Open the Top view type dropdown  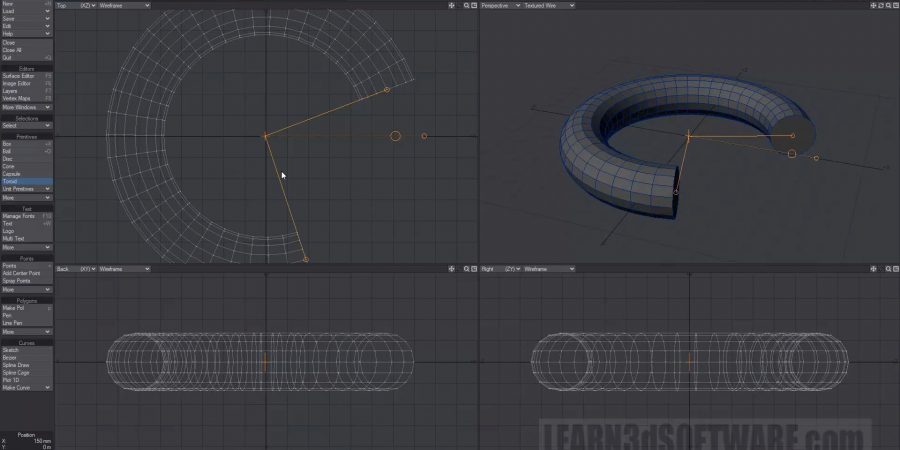75,5
